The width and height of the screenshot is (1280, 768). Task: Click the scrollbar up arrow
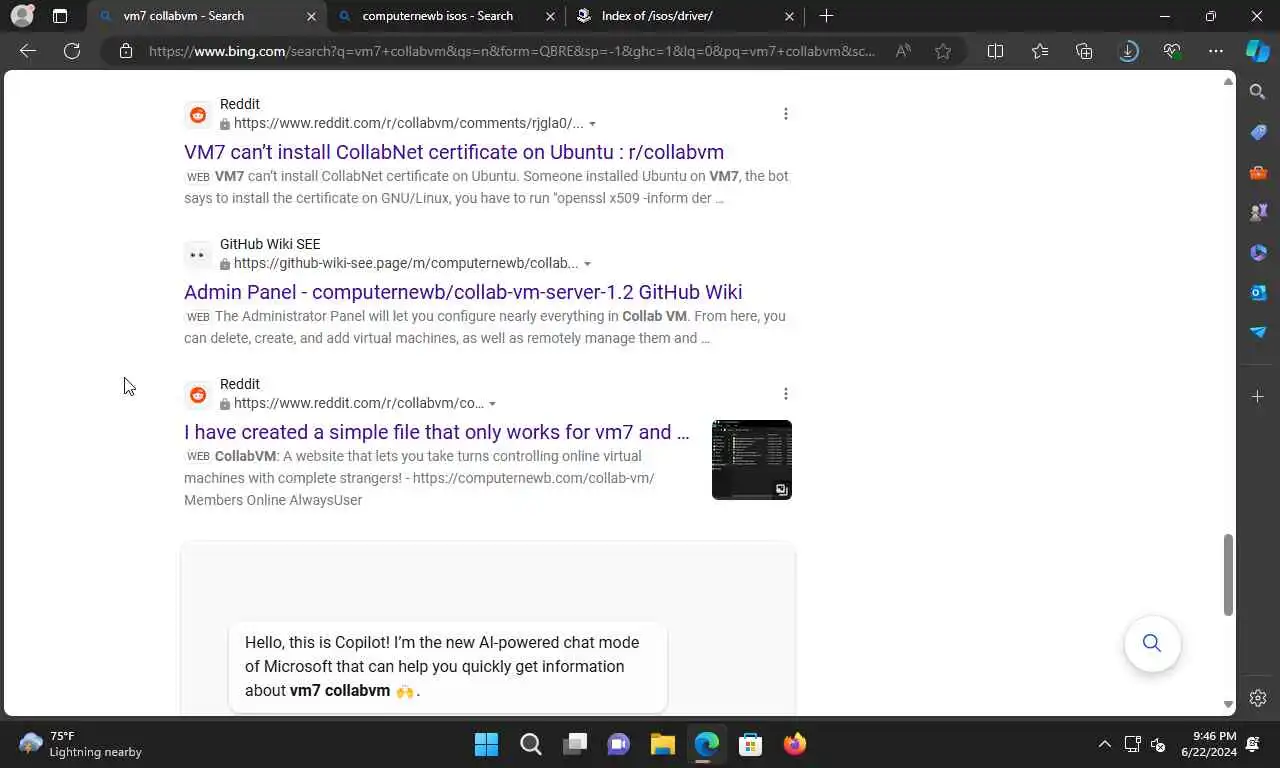[1228, 81]
